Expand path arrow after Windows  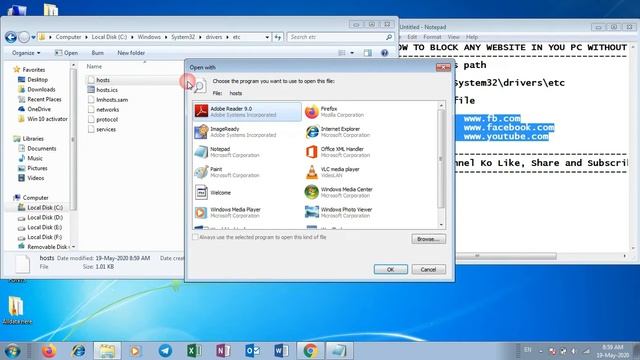click(166, 37)
